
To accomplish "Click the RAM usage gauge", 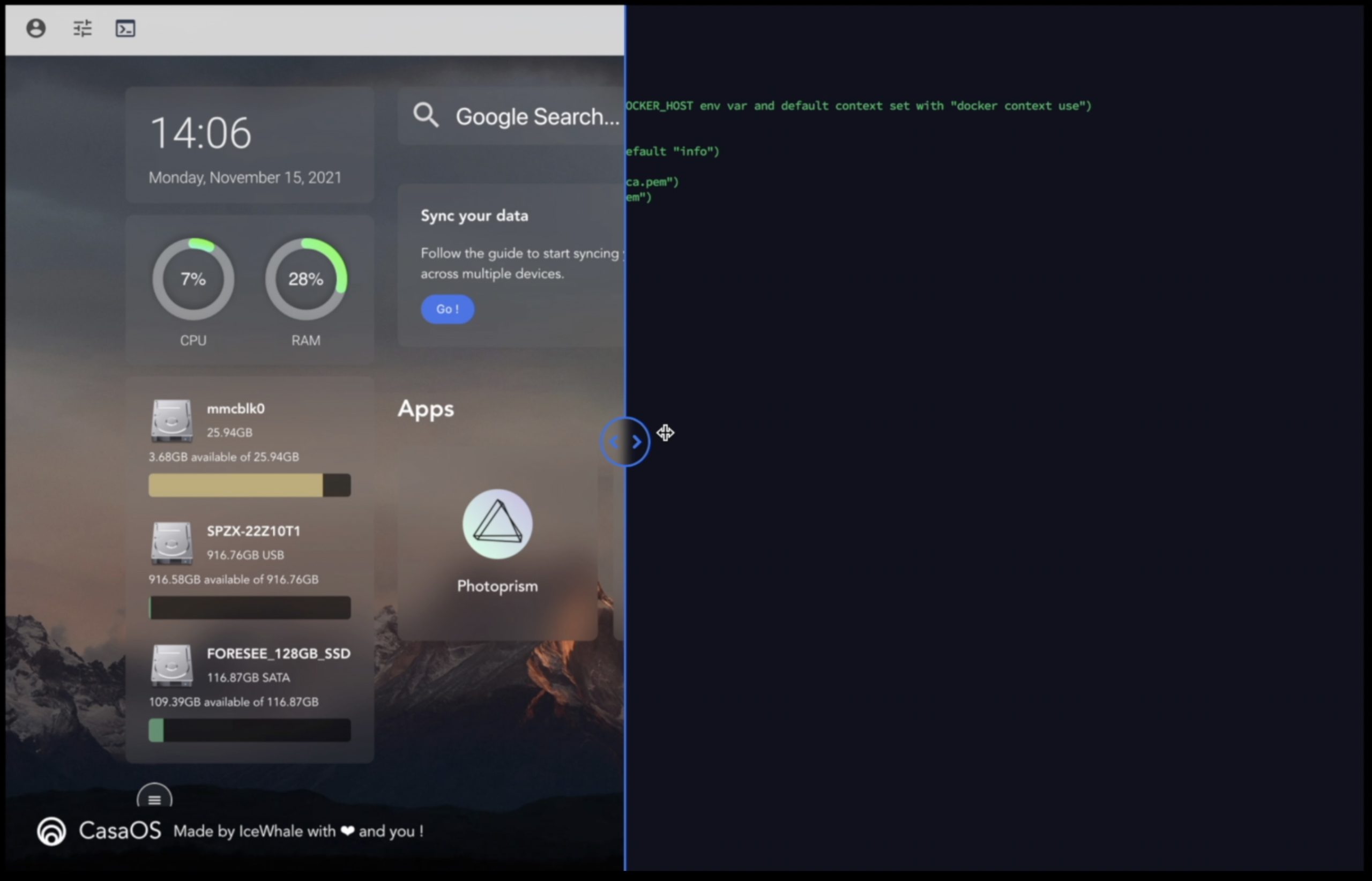I will (x=305, y=279).
